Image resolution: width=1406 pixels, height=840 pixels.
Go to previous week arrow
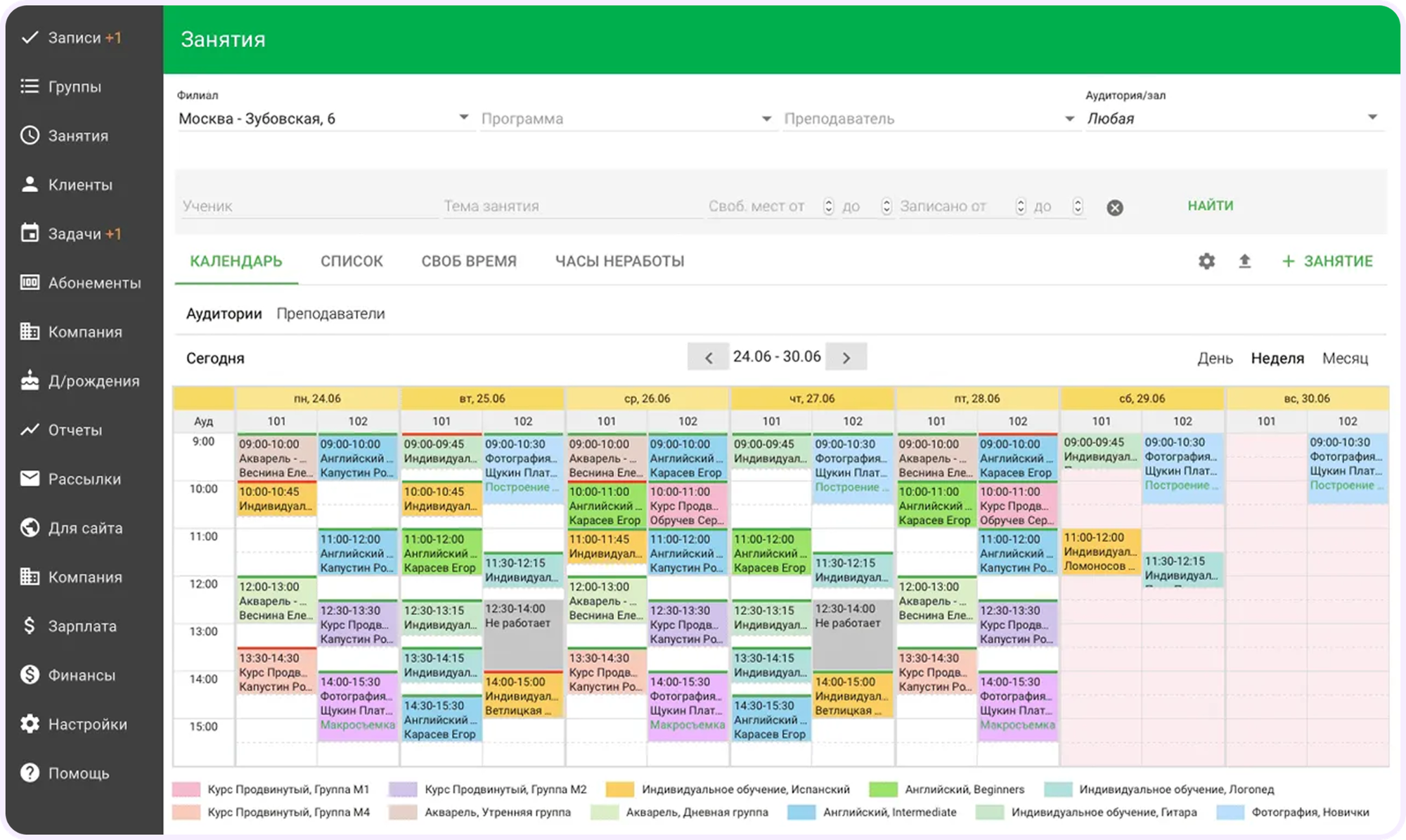708,357
